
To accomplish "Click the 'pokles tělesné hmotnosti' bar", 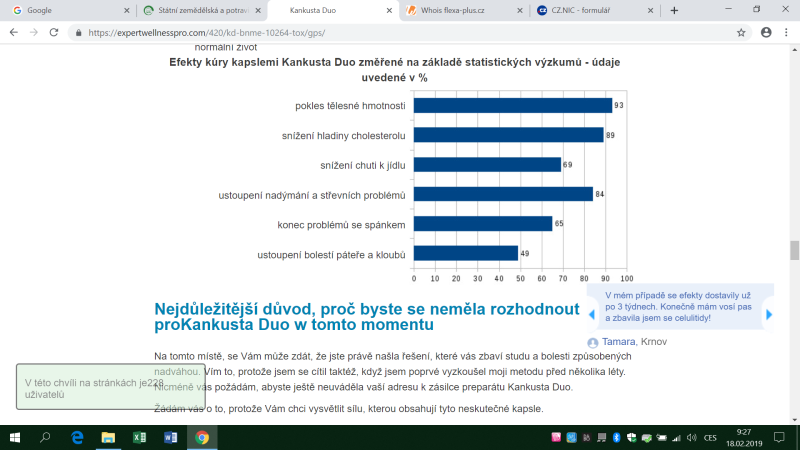I will [513, 105].
